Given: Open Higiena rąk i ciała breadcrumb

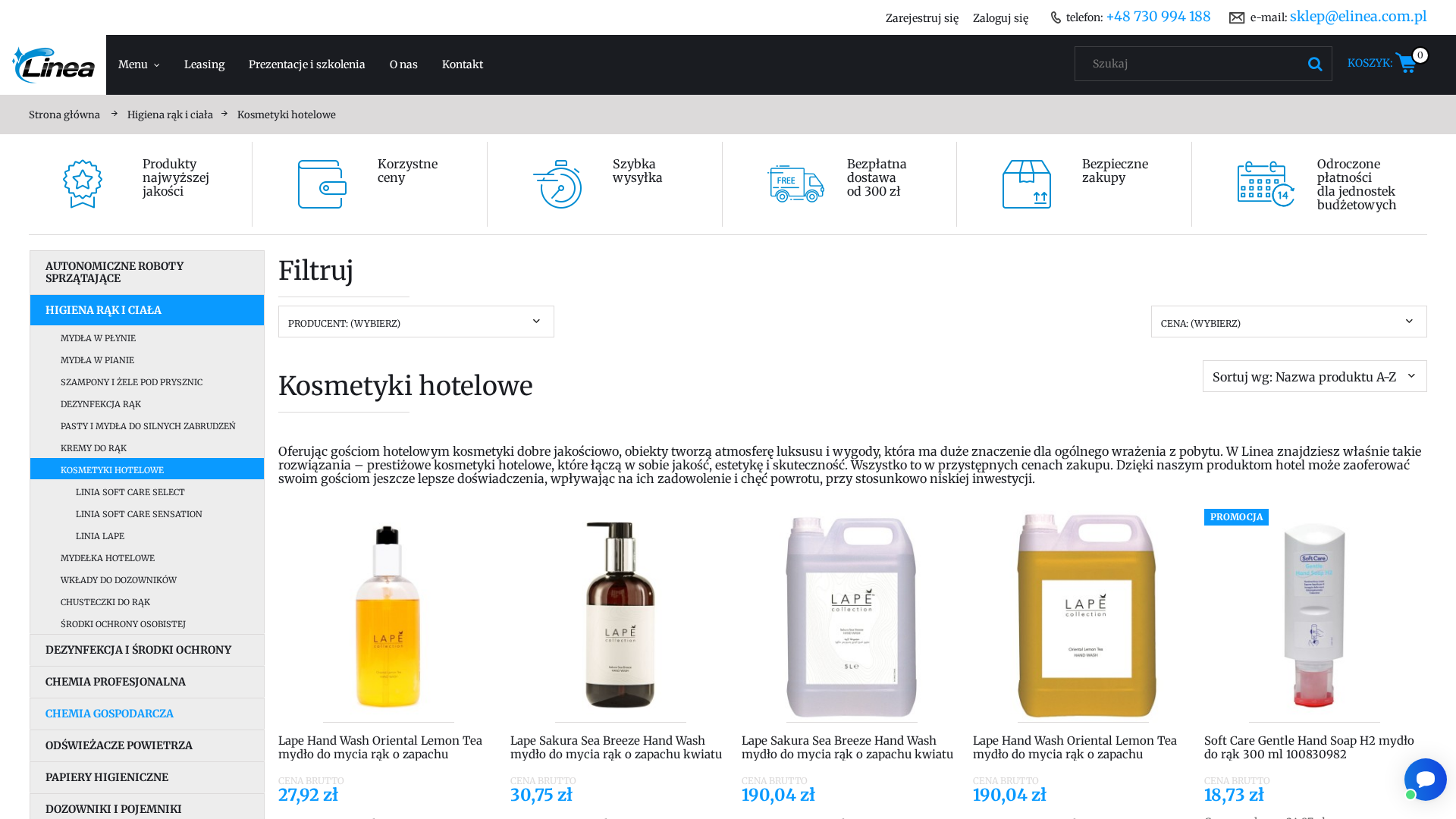Looking at the screenshot, I should click(x=170, y=115).
